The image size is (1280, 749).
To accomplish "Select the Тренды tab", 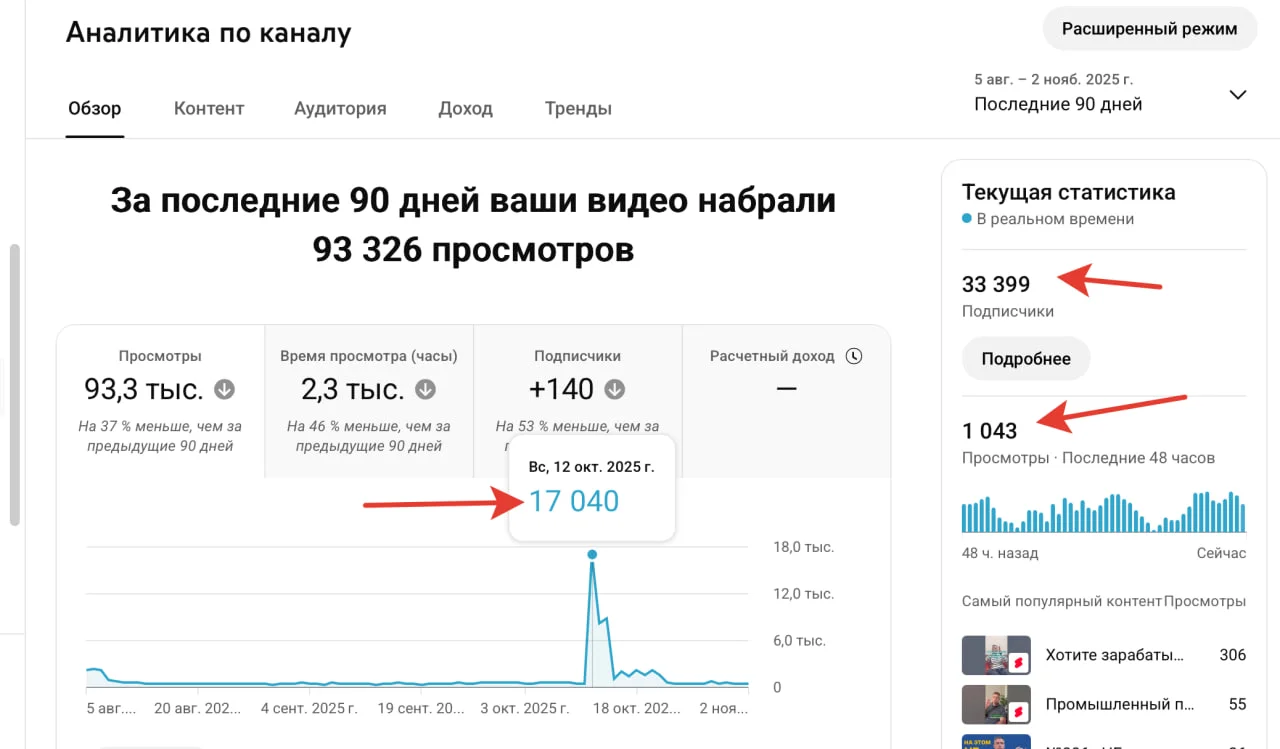I will click(578, 109).
